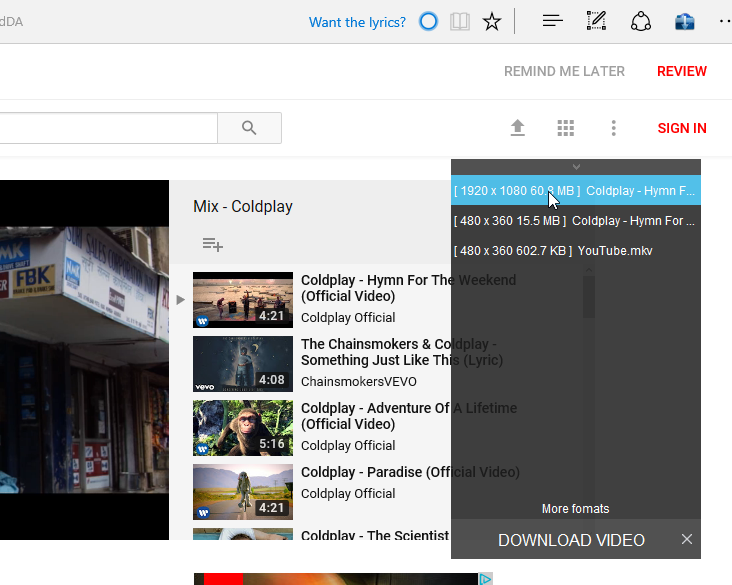Open Edge's three-dots More menu

725,21
